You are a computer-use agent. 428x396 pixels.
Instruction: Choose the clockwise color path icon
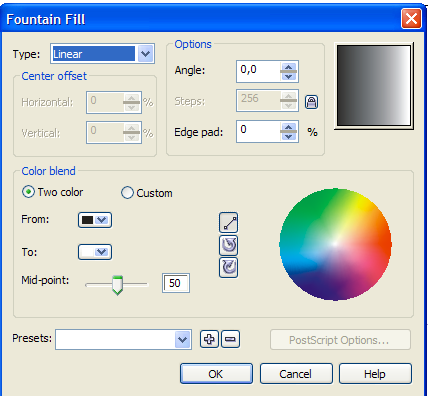pyautogui.click(x=229, y=267)
